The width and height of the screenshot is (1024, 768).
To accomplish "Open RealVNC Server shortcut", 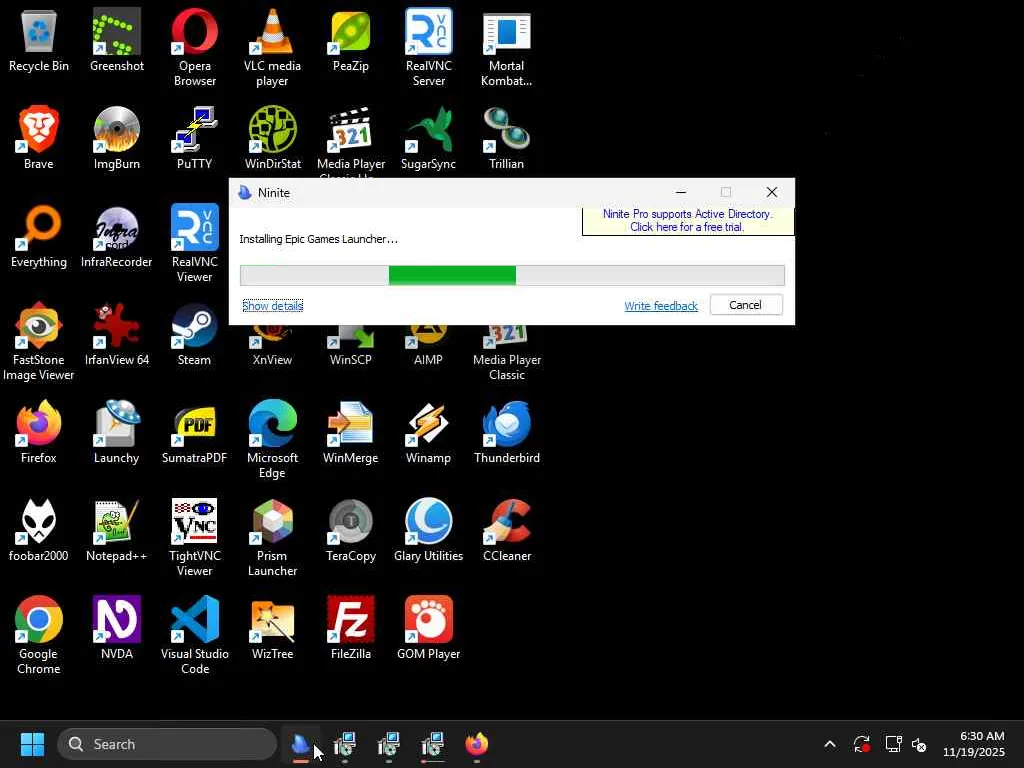I will point(428,47).
